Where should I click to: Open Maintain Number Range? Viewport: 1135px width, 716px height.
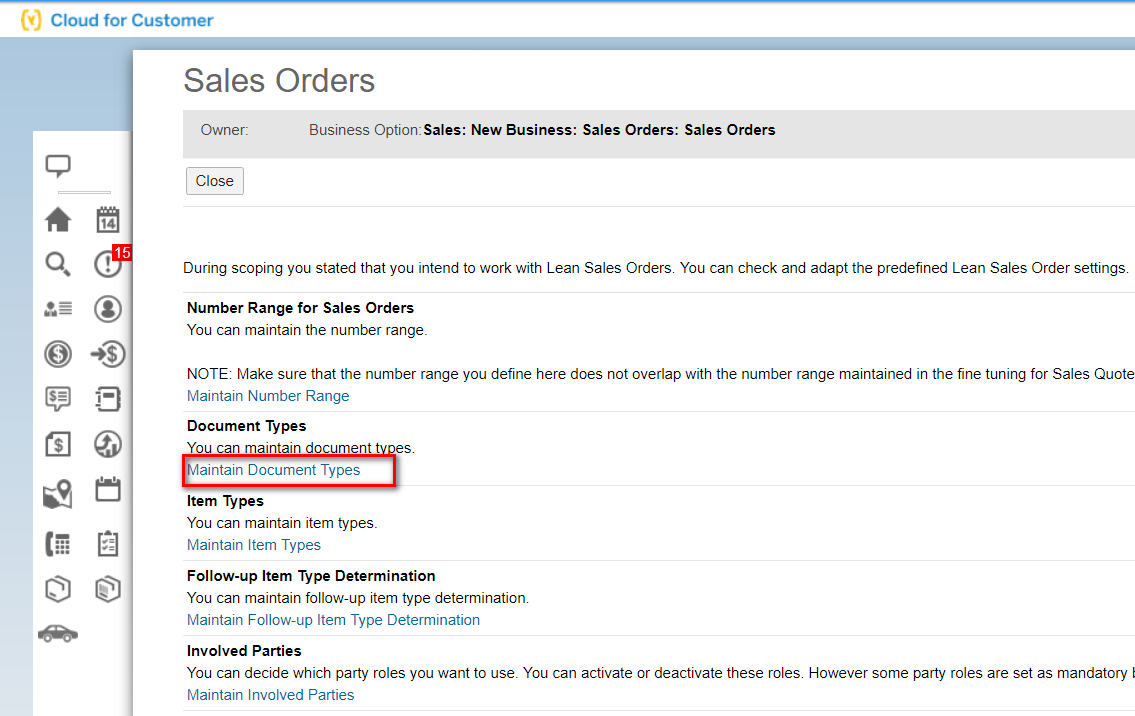267,395
